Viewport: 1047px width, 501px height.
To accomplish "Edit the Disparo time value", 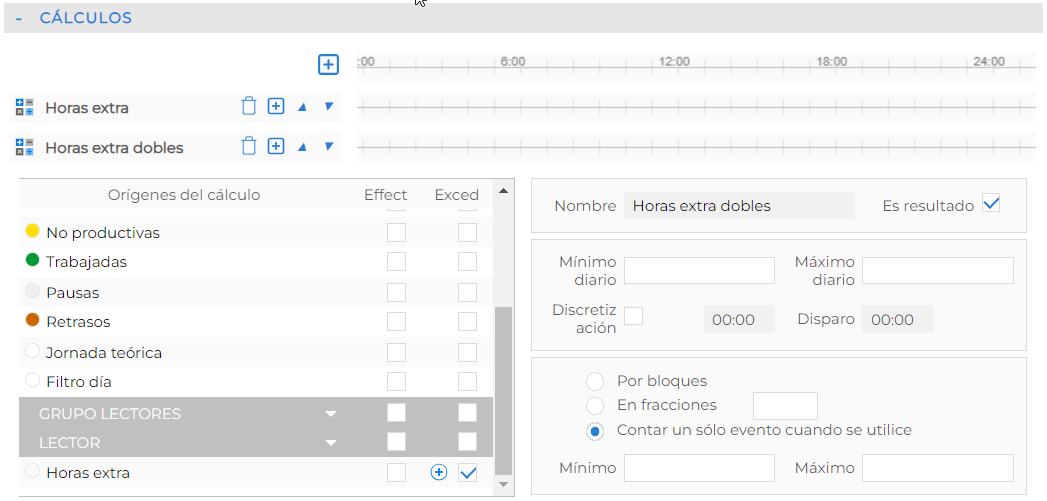I will click(897, 319).
